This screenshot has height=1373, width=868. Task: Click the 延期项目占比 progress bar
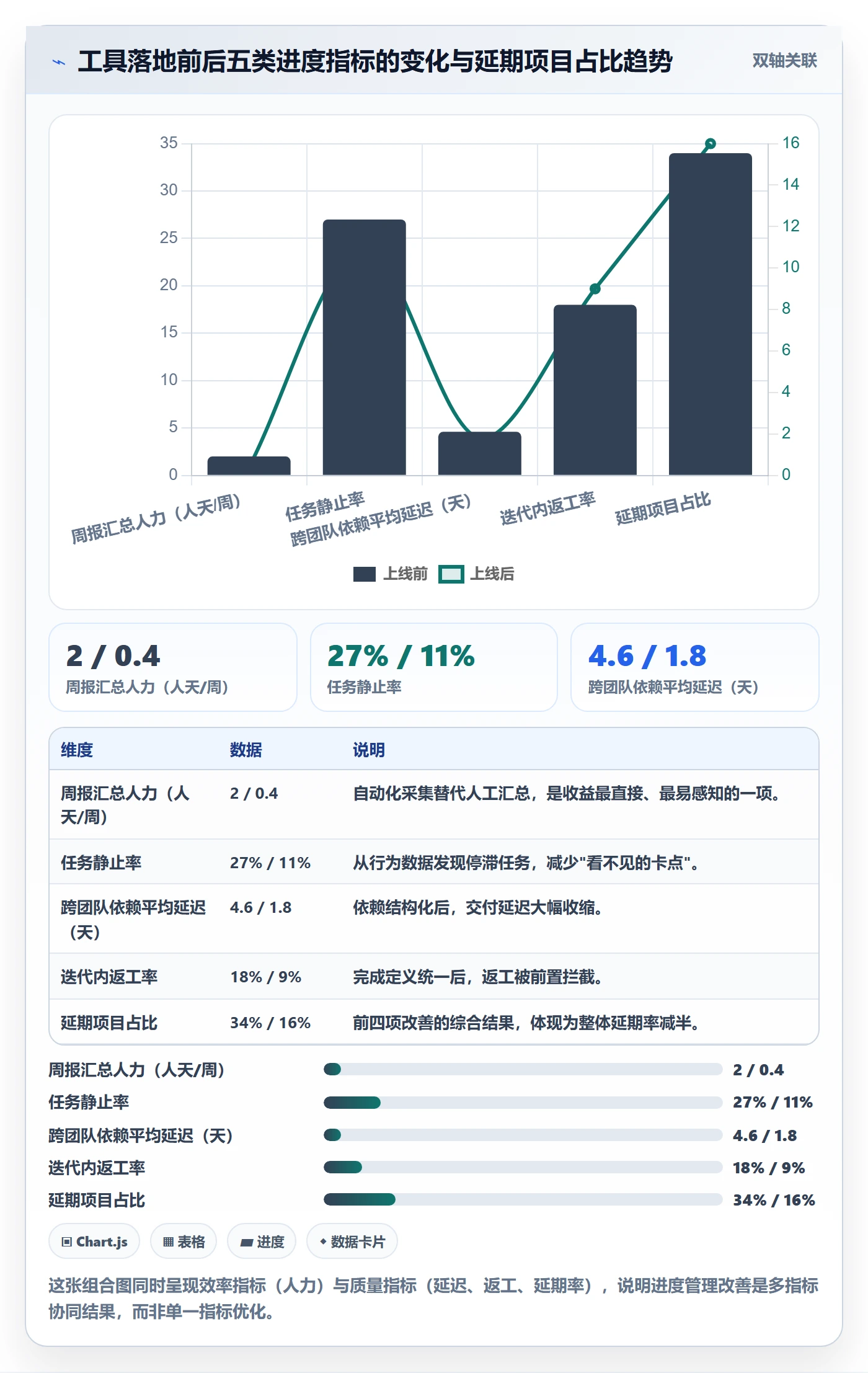point(523,1199)
